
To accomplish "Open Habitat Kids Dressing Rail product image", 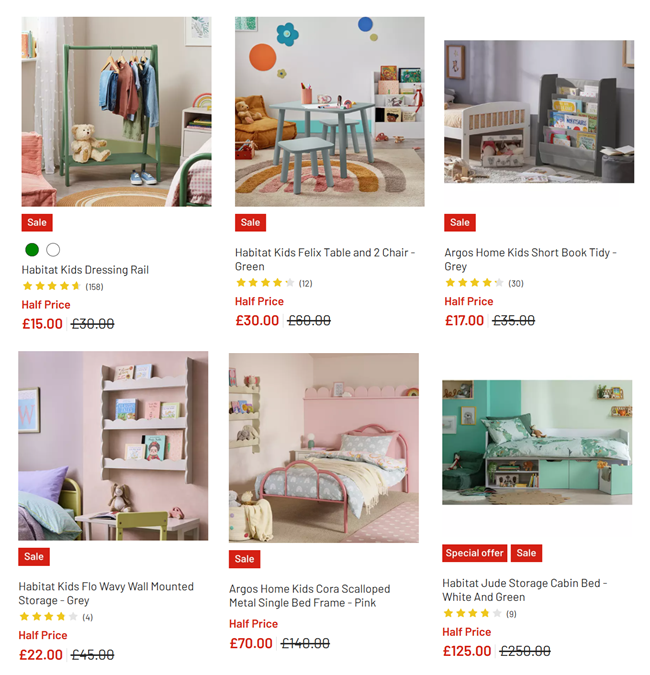I will [x=117, y=111].
